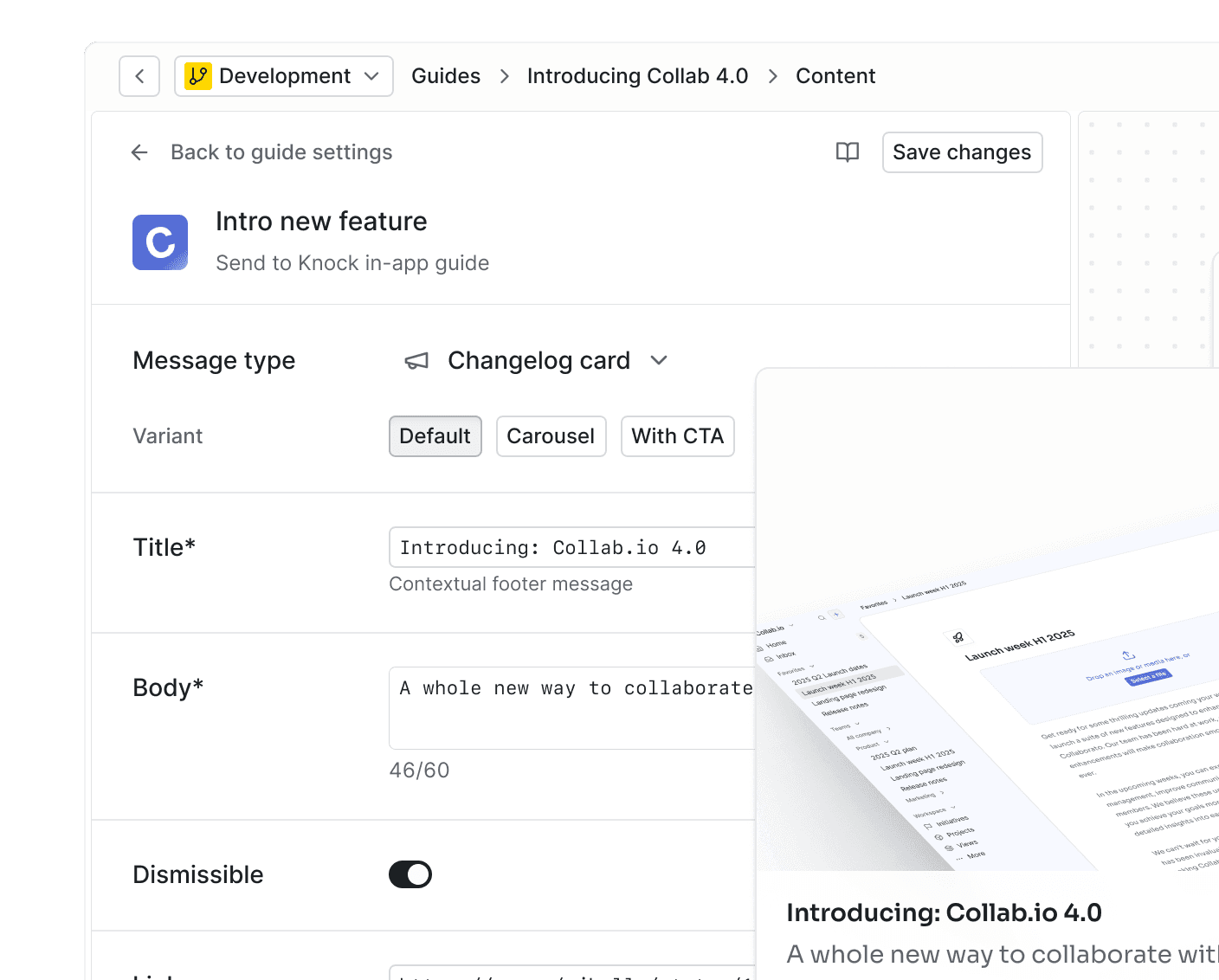Click the Body text area
Viewport: 1219px width, 980px height.
(x=572, y=708)
